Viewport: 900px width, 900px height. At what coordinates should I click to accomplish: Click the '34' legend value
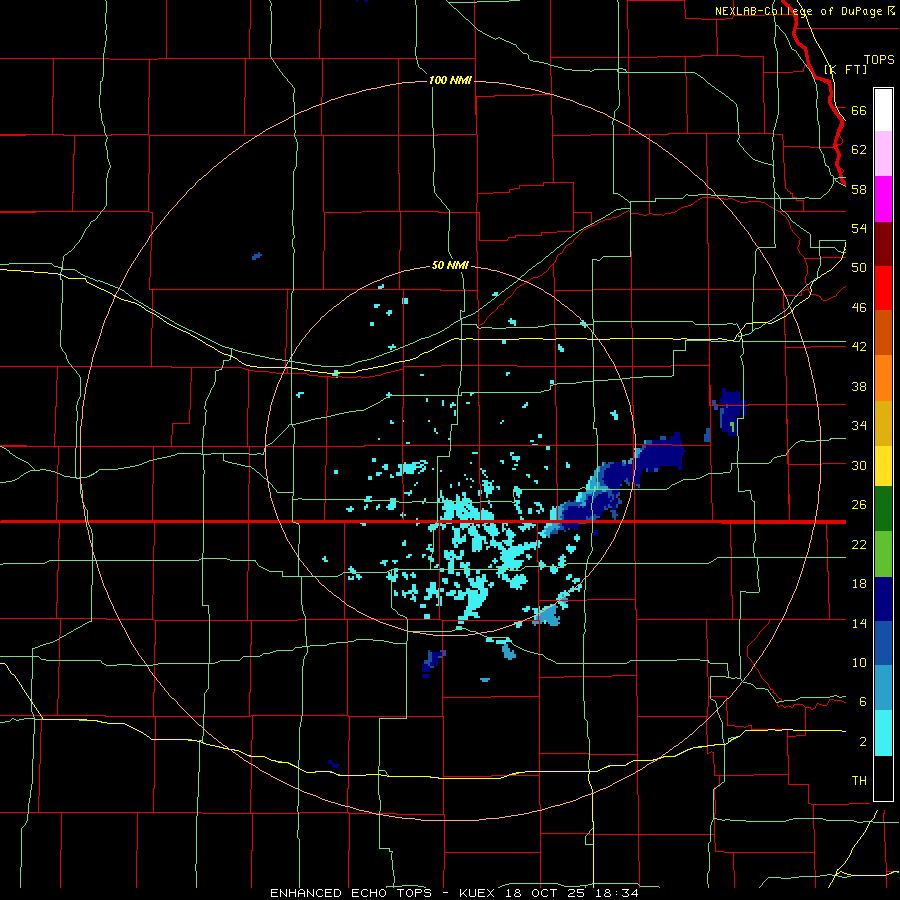859,425
